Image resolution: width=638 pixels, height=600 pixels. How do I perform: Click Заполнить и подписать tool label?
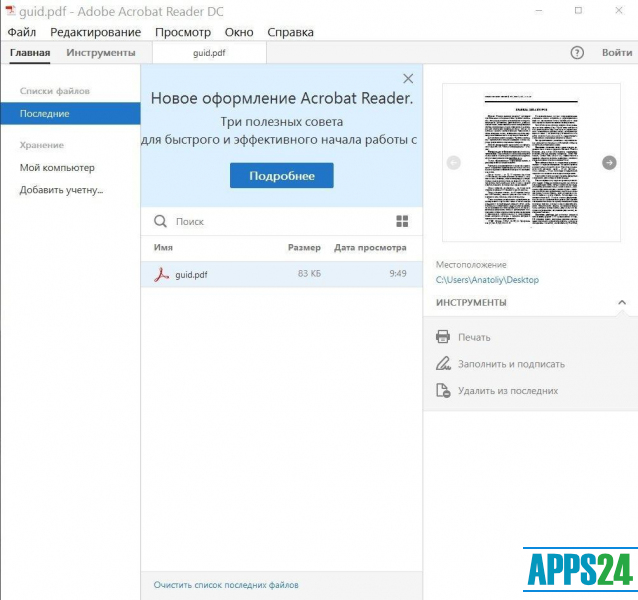[511, 364]
